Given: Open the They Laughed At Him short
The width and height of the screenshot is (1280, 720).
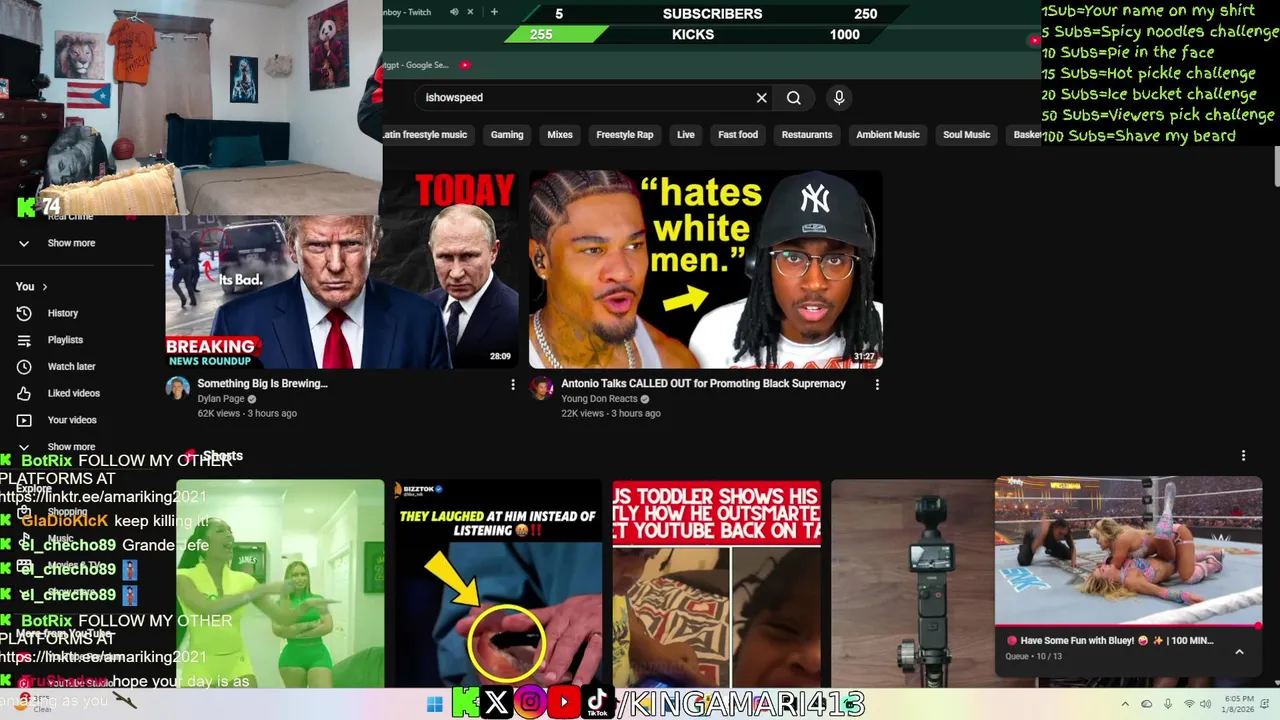Looking at the screenshot, I should [498, 584].
